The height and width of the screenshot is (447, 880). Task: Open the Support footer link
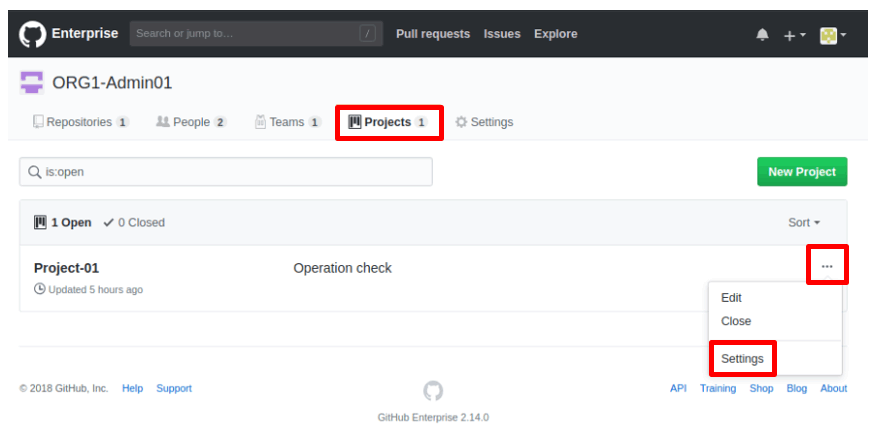174,388
